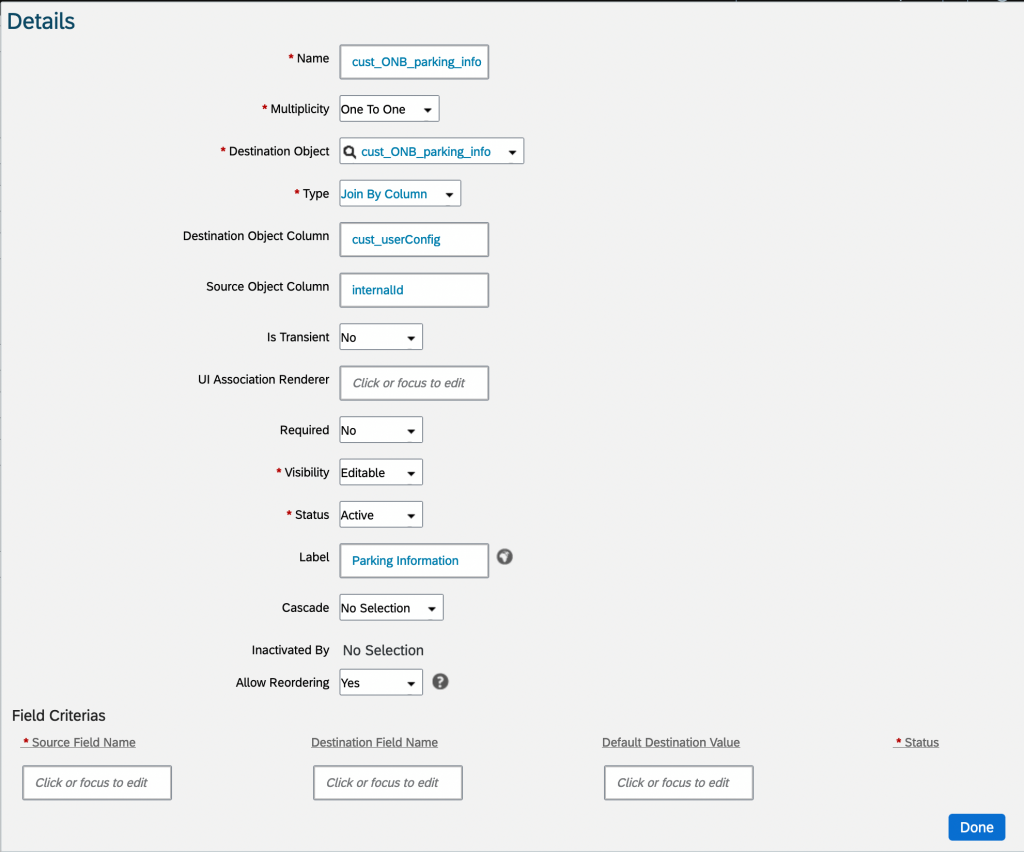Change the Is Transient dropdown

[x=381, y=338]
